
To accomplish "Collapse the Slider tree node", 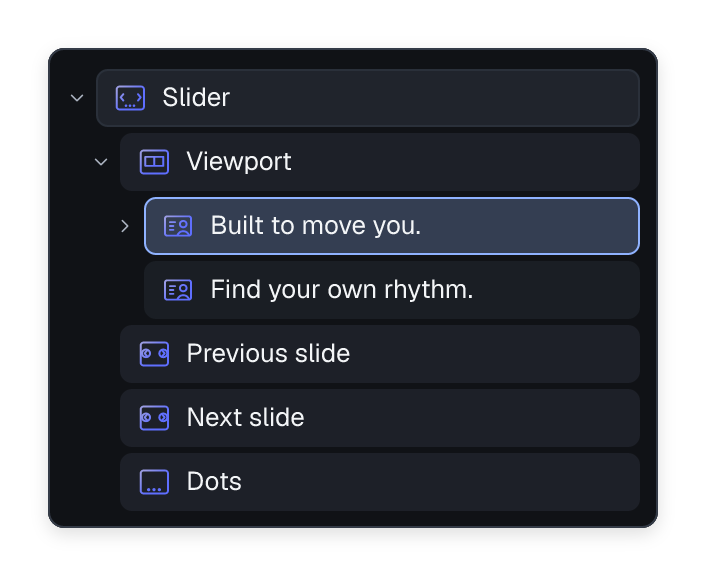I will pos(77,98).
